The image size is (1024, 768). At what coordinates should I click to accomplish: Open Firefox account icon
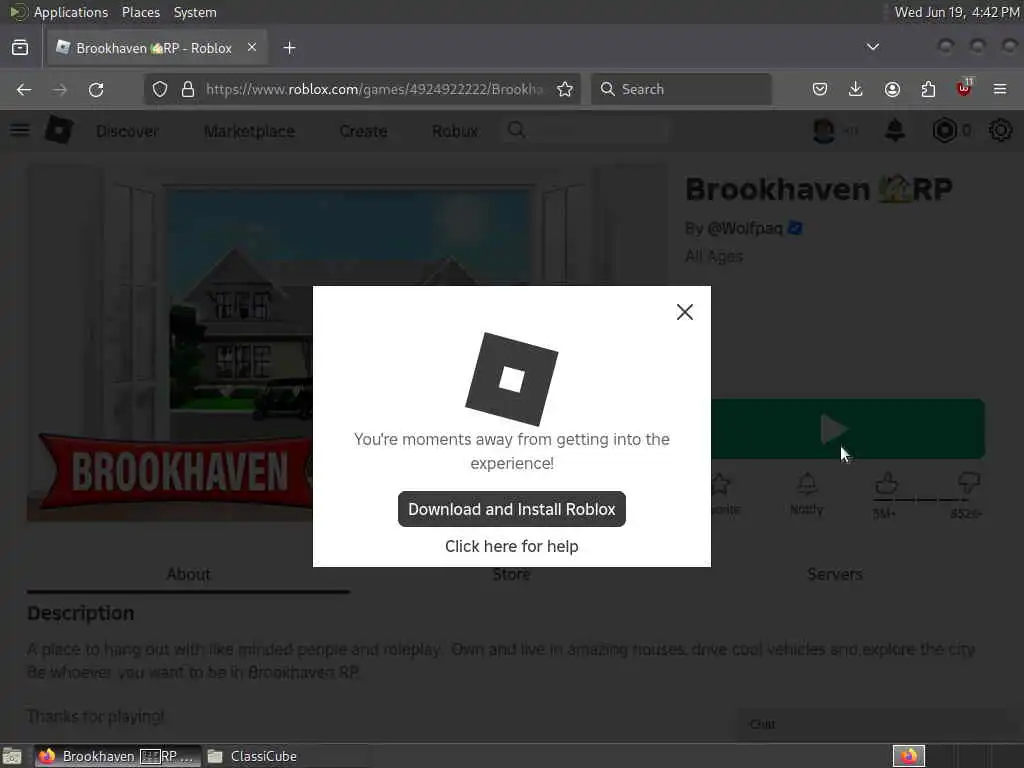coord(892,89)
